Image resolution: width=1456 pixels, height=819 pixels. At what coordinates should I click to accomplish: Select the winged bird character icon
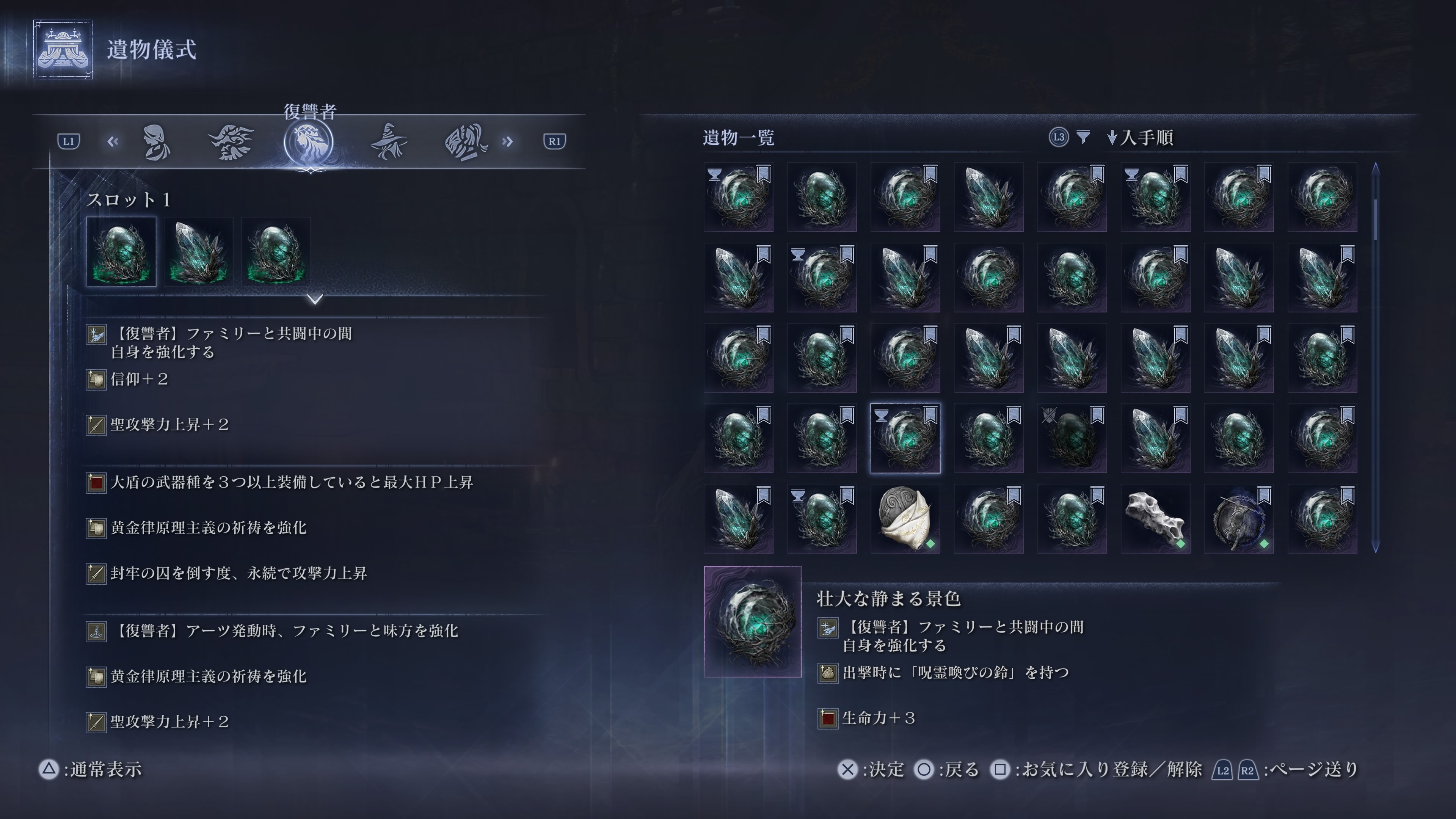(231, 142)
